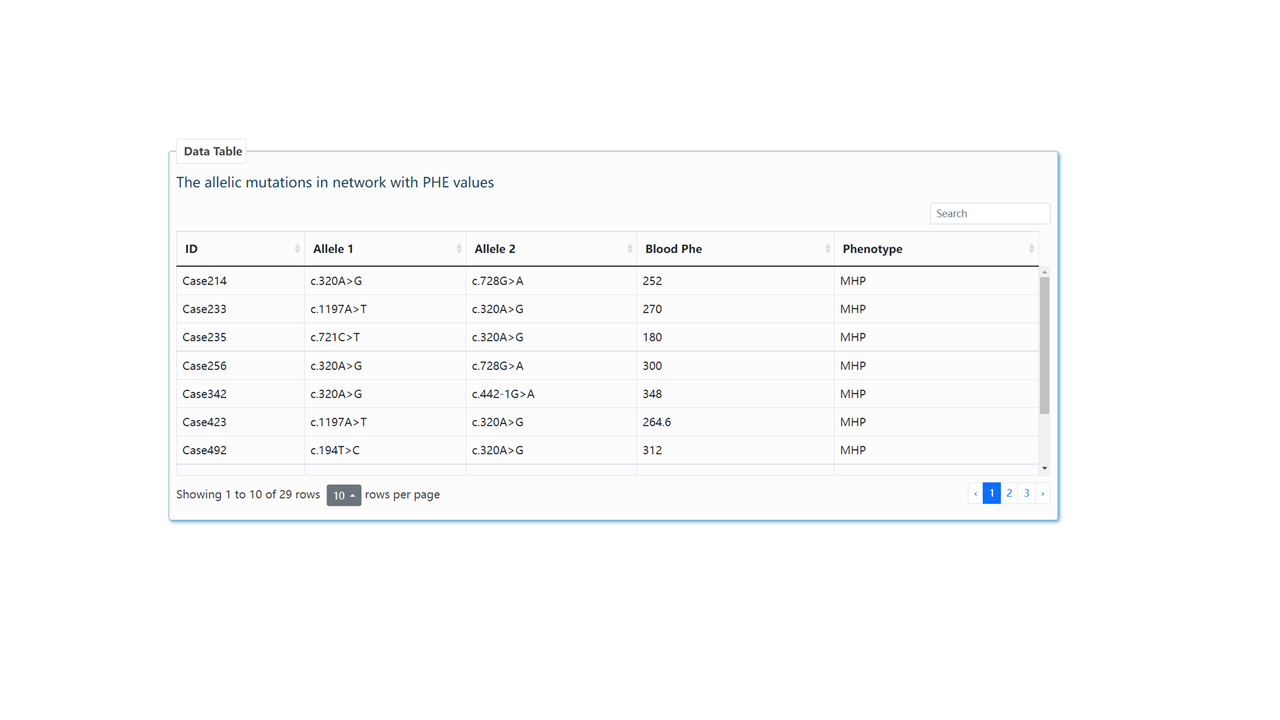Select the Case256 ID cell
The image size is (1280, 720).
click(240, 366)
